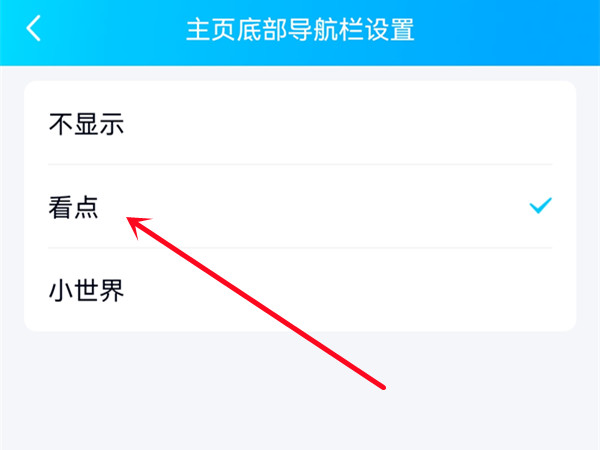Screen dimensions: 600x450
Task: Click the red annotation arrow head
Action: coord(138,225)
